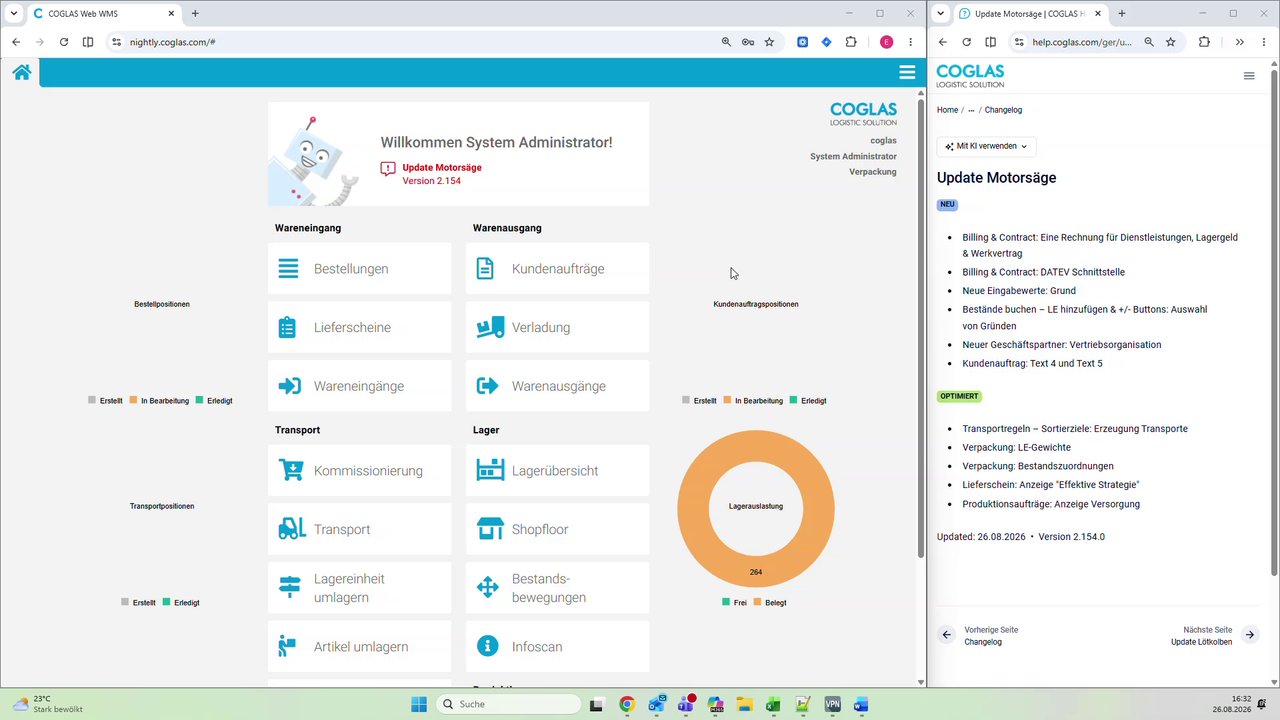Go to the WMS home icon
Screen dimensions: 1280x720
(x=22, y=72)
